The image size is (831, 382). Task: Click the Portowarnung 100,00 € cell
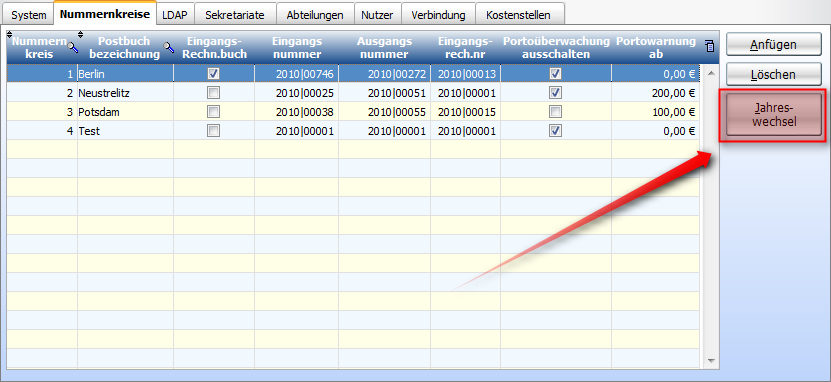point(656,112)
